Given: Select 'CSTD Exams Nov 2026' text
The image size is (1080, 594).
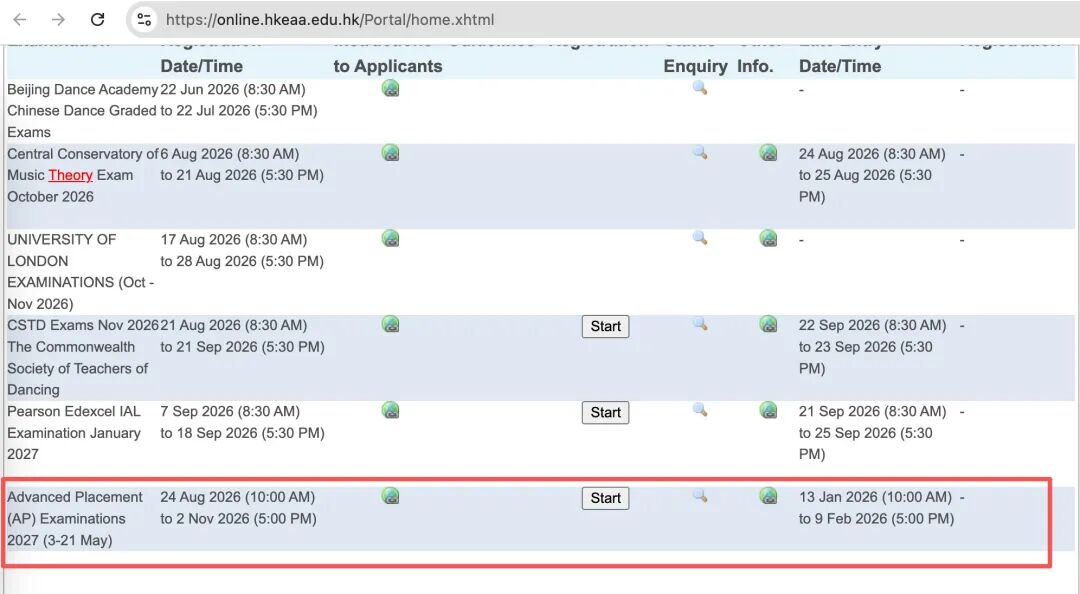Looking at the screenshot, I should (83, 325).
